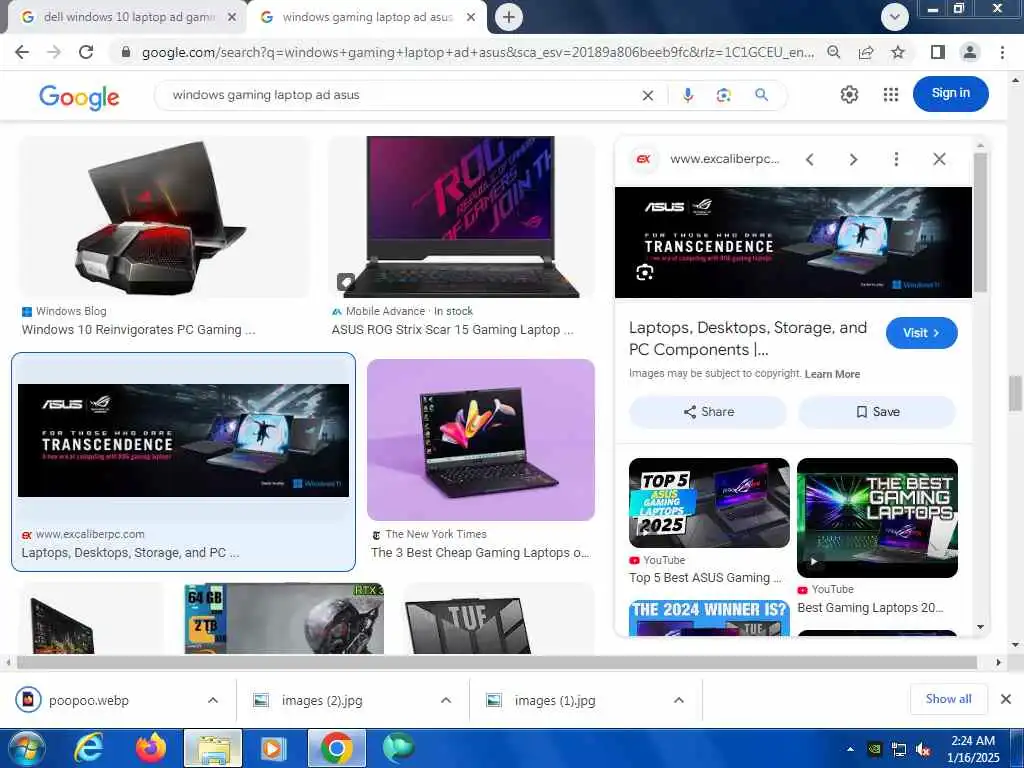Open a new browser tab

(x=509, y=17)
